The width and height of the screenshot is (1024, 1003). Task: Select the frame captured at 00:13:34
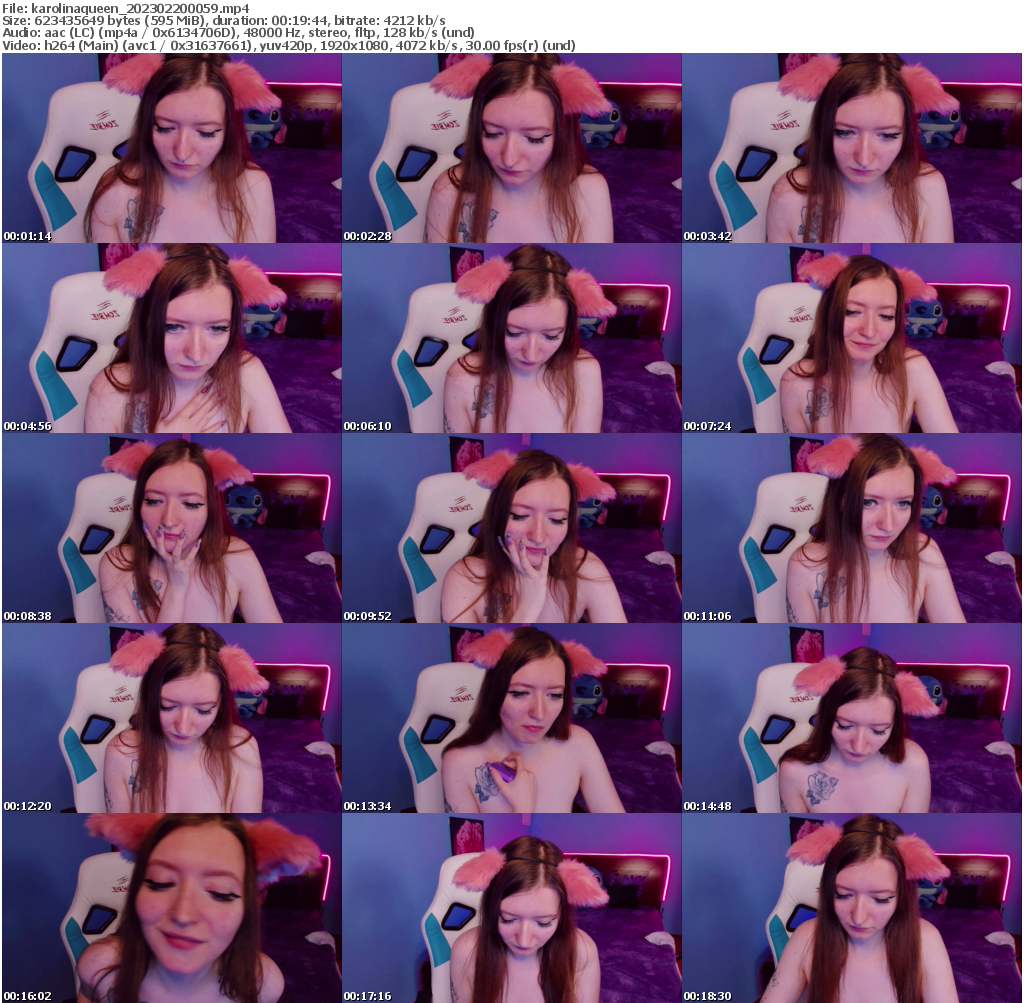tap(512, 715)
